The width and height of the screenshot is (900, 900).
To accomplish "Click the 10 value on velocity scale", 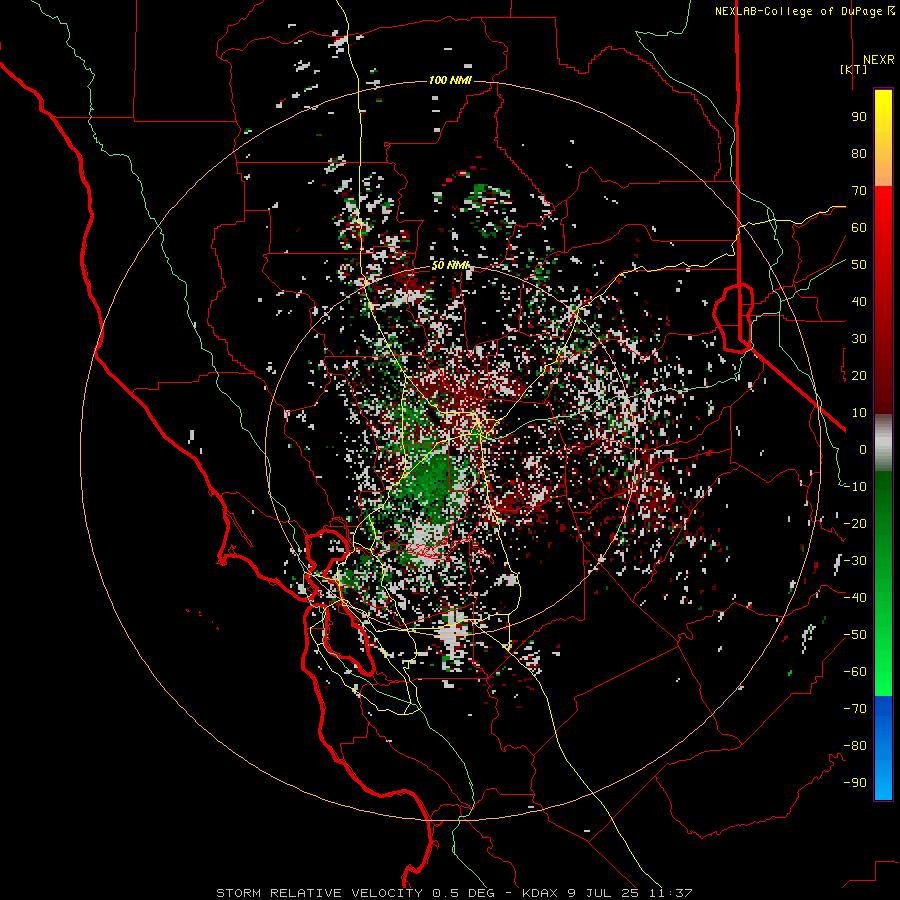I will (859, 413).
